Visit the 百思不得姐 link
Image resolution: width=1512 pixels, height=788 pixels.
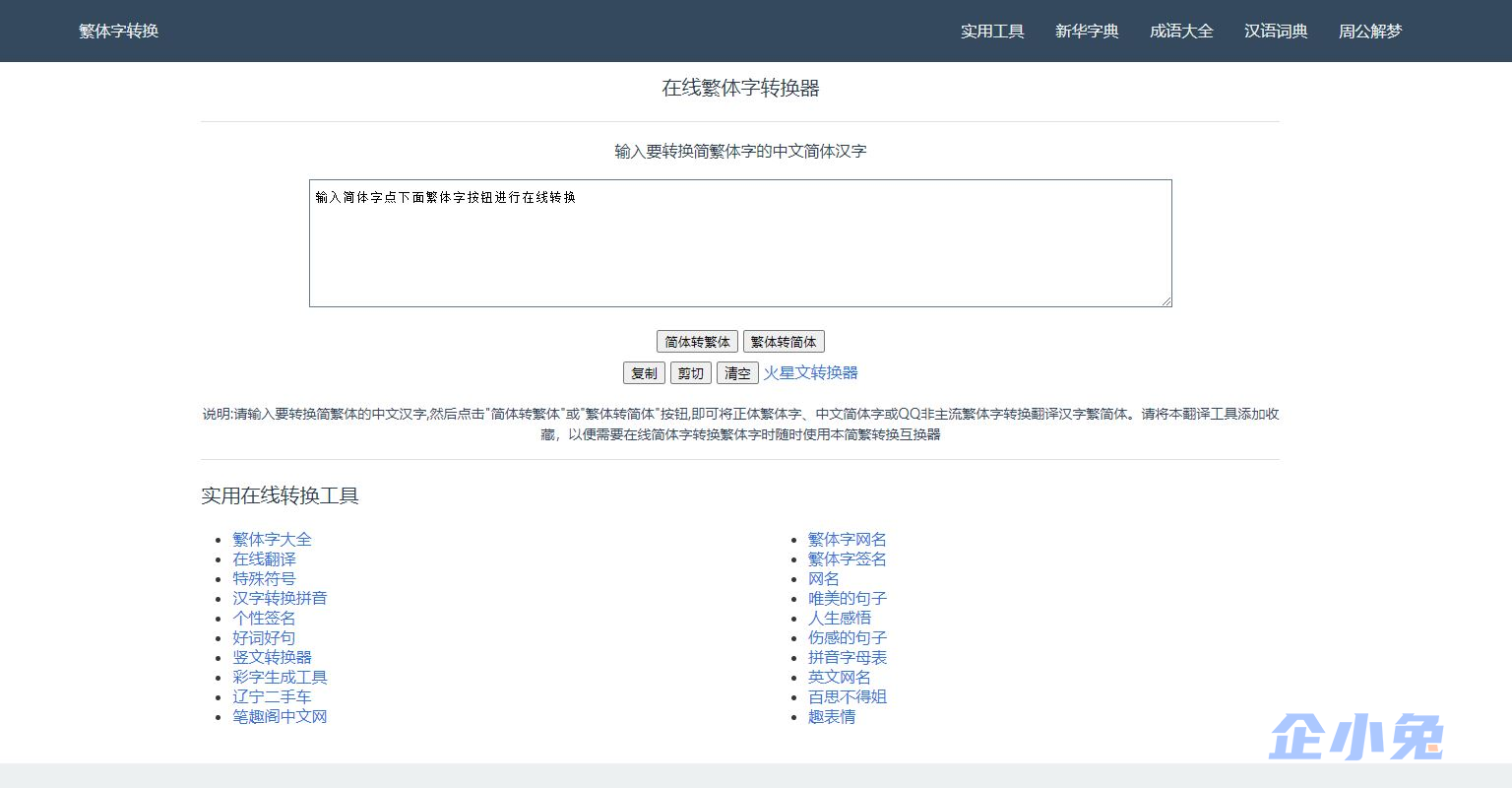click(848, 696)
